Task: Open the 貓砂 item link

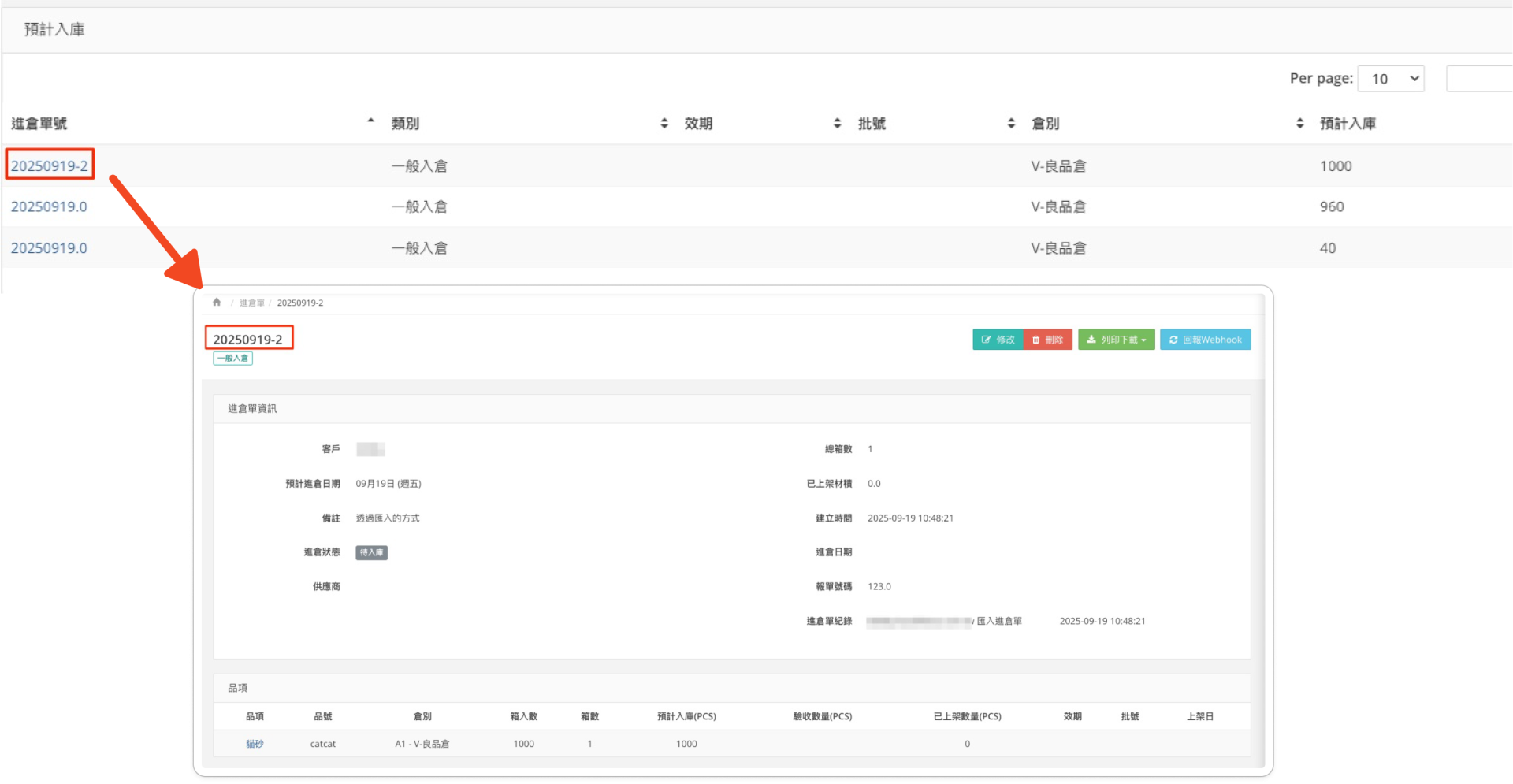Action: tap(255, 744)
